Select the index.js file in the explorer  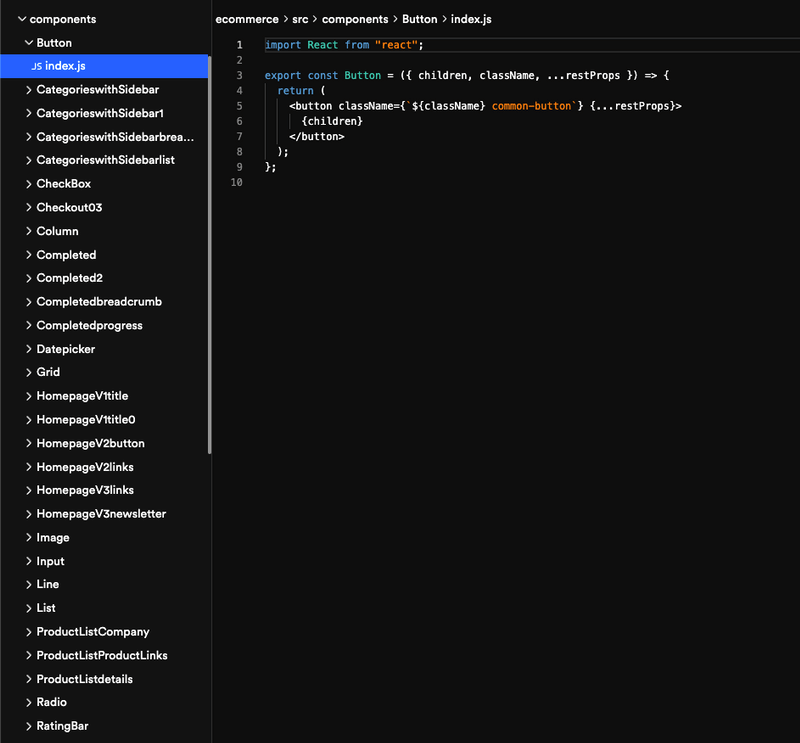(64, 66)
